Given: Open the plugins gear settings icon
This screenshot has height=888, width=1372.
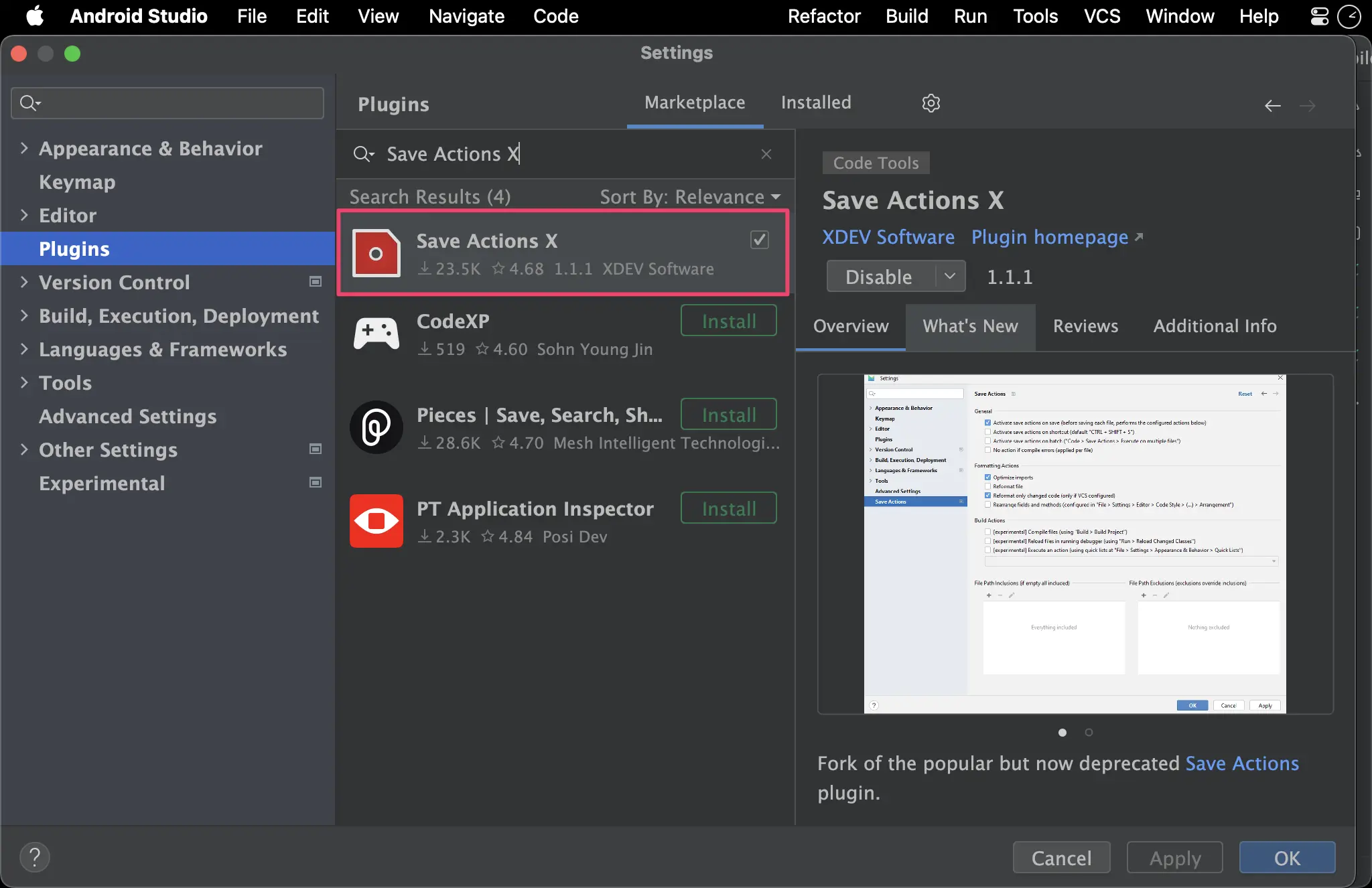Looking at the screenshot, I should pos(931,103).
